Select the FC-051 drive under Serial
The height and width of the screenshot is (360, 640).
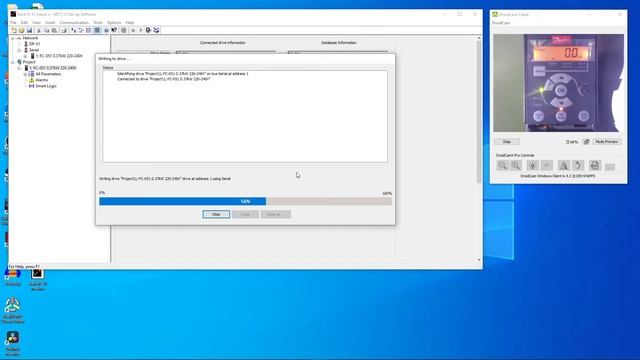tap(59, 56)
